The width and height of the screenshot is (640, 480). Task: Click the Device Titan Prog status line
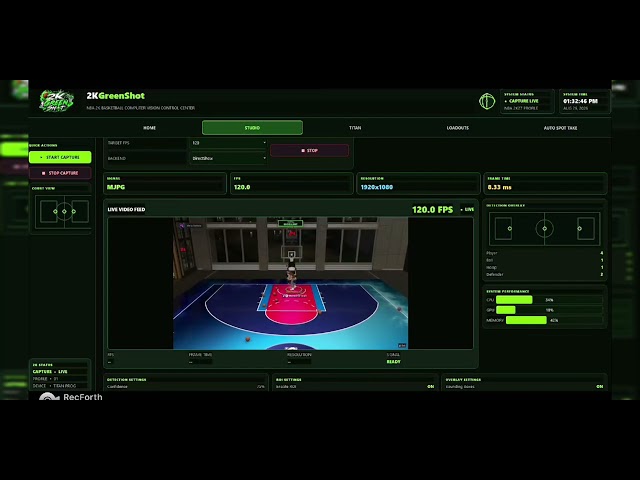(x=54, y=386)
